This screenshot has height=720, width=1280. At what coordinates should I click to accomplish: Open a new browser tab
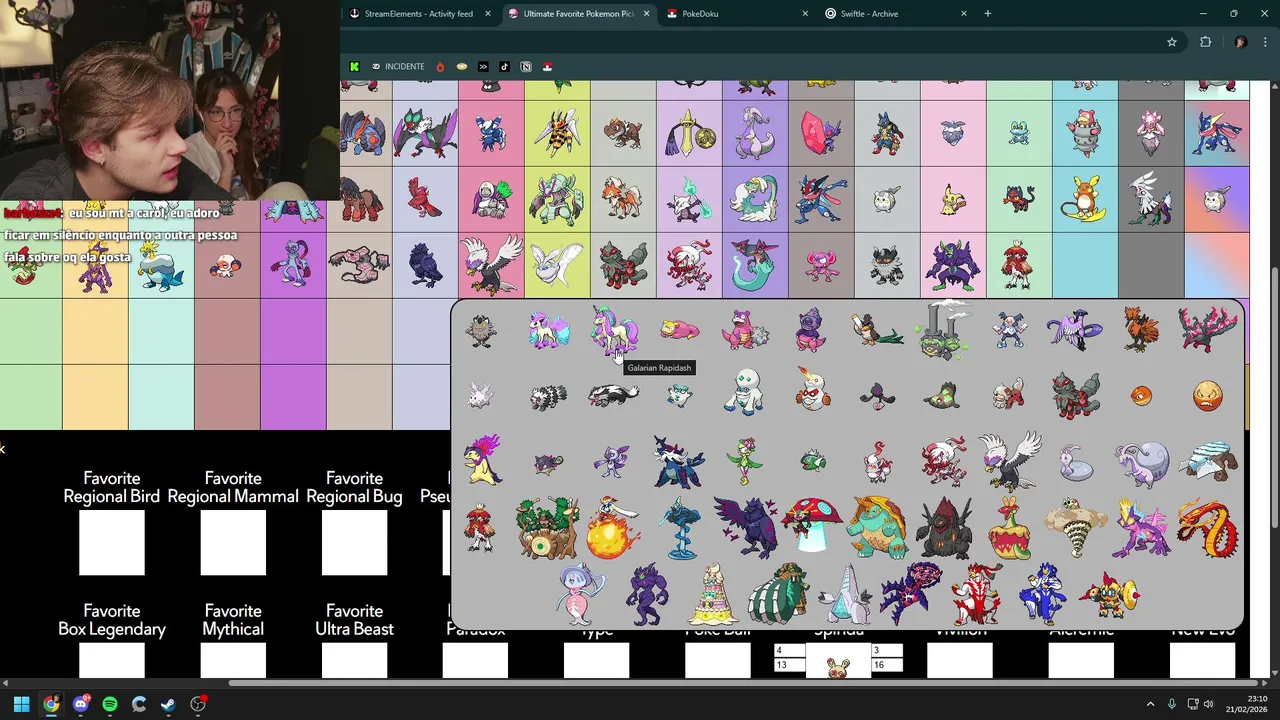(x=988, y=14)
